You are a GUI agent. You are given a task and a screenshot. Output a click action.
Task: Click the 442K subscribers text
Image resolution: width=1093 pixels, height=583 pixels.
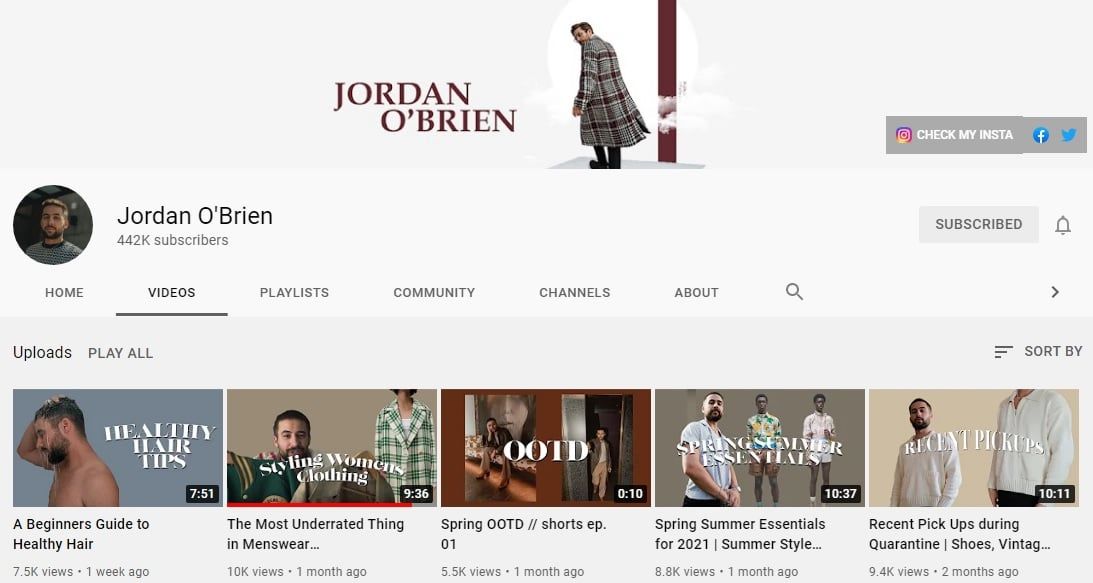tap(172, 241)
